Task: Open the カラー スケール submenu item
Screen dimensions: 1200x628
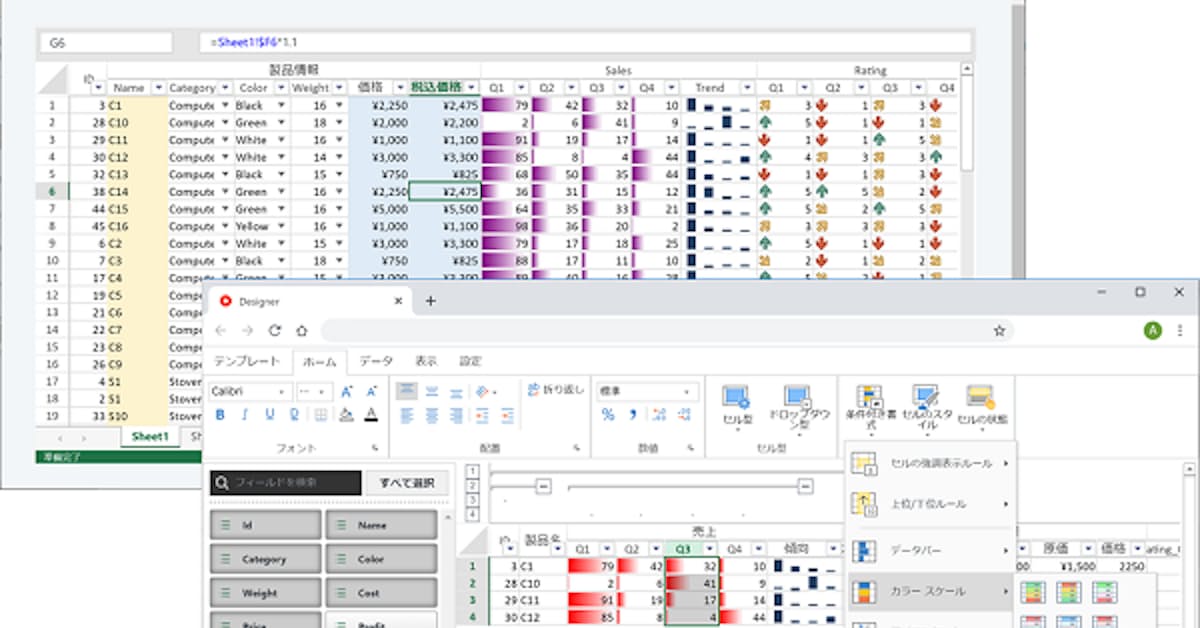Action: pos(930,592)
